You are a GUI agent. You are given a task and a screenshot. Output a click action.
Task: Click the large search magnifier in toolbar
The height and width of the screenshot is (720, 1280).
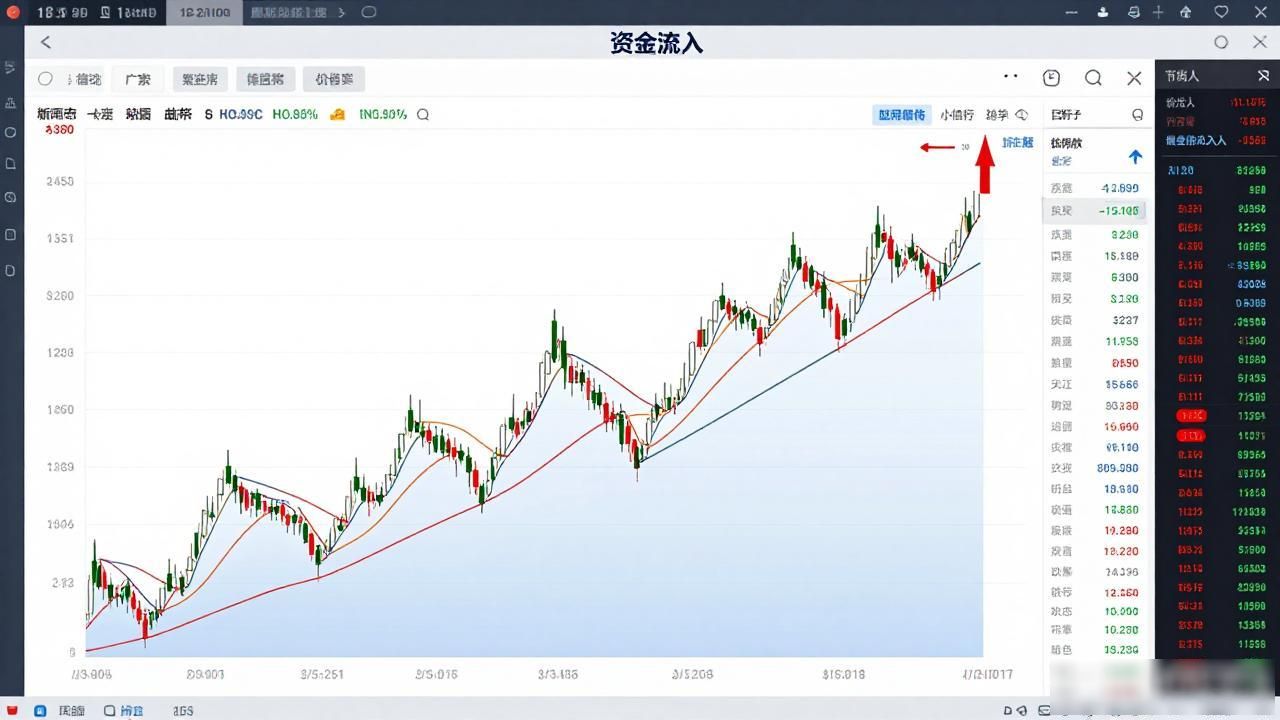[x=1093, y=78]
